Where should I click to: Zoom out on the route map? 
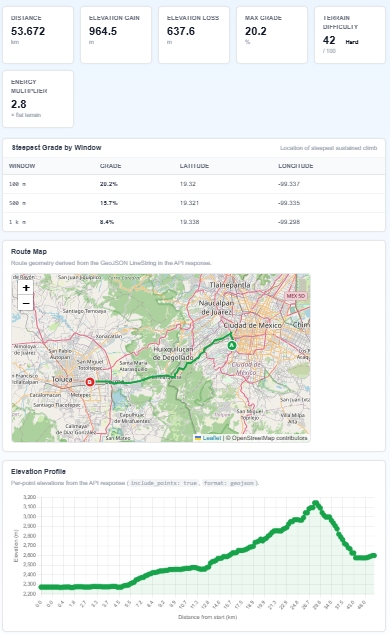(26, 303)
